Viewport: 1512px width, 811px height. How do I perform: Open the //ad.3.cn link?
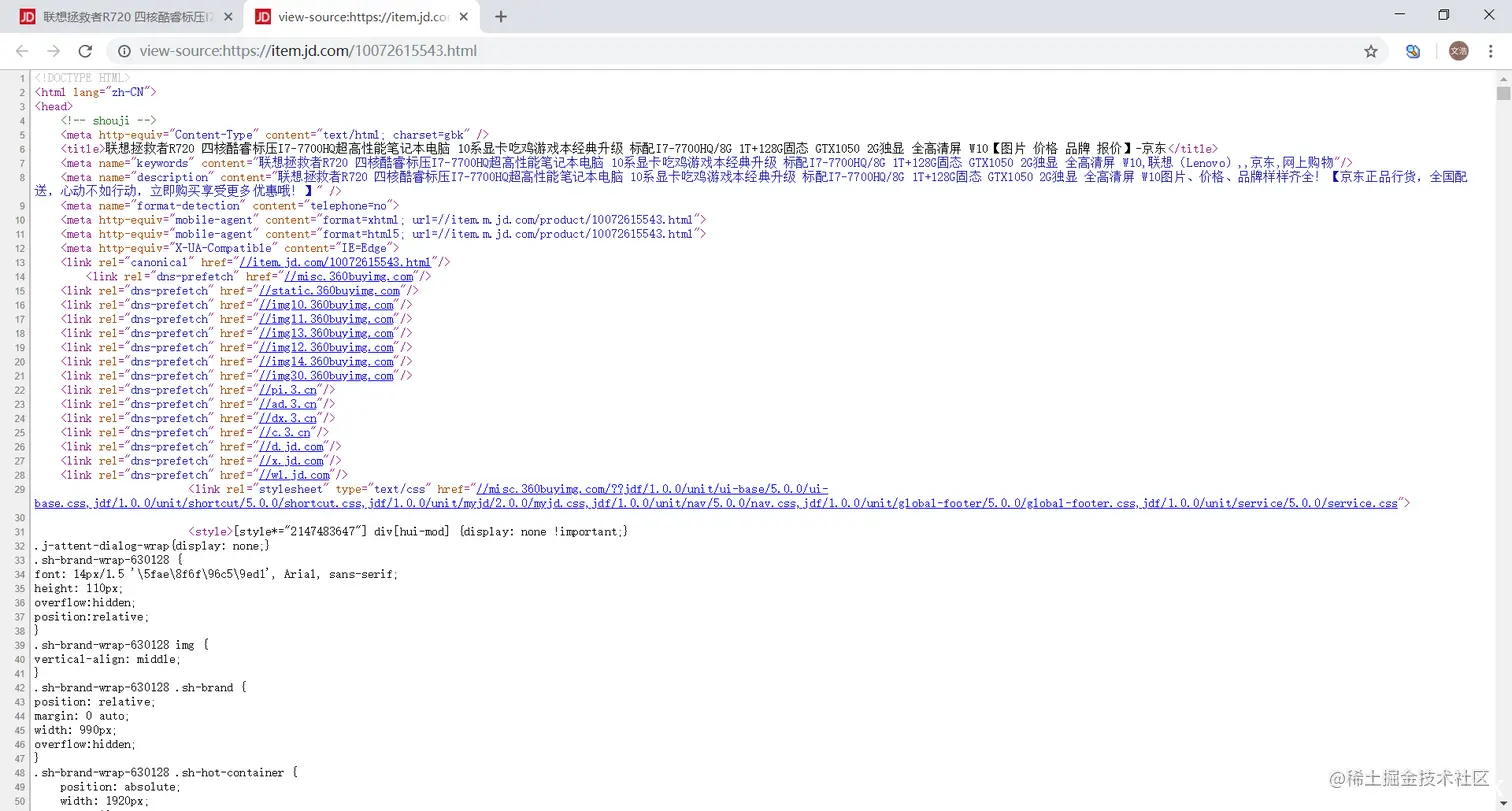pos(287,404)
